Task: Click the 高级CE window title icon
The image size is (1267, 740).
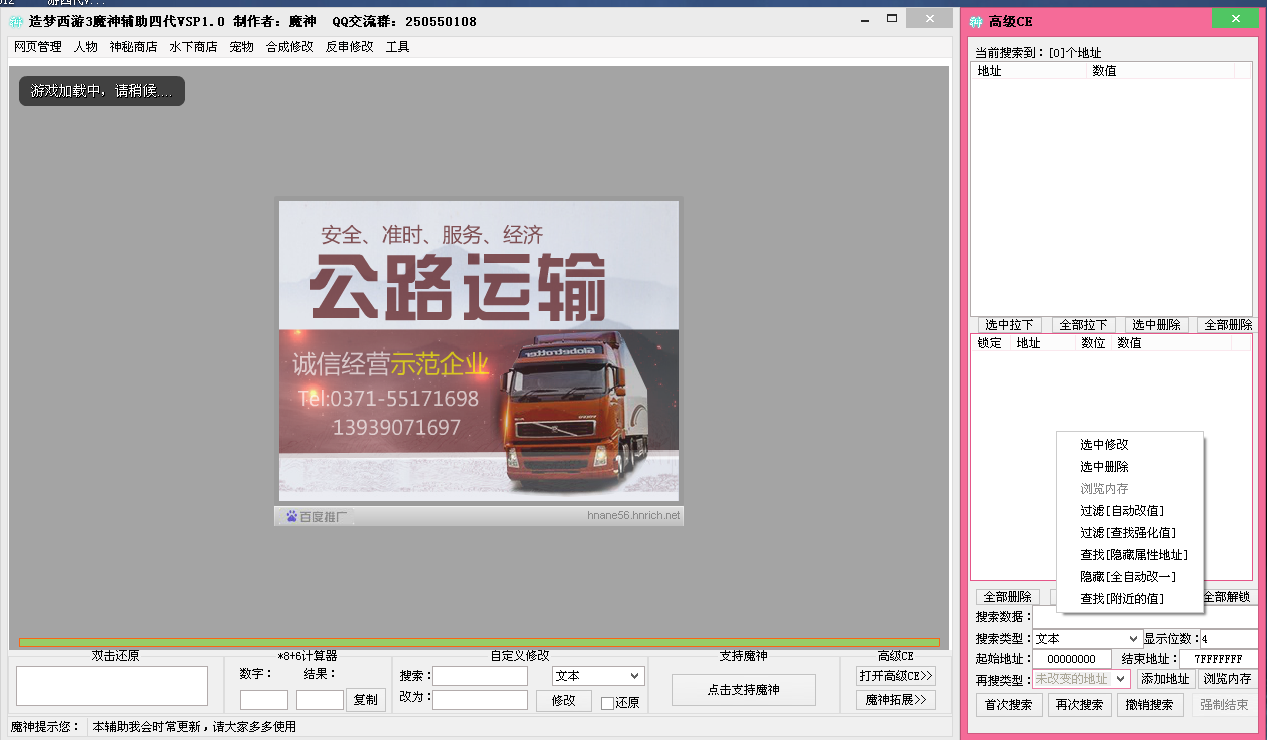Action: 977,22
